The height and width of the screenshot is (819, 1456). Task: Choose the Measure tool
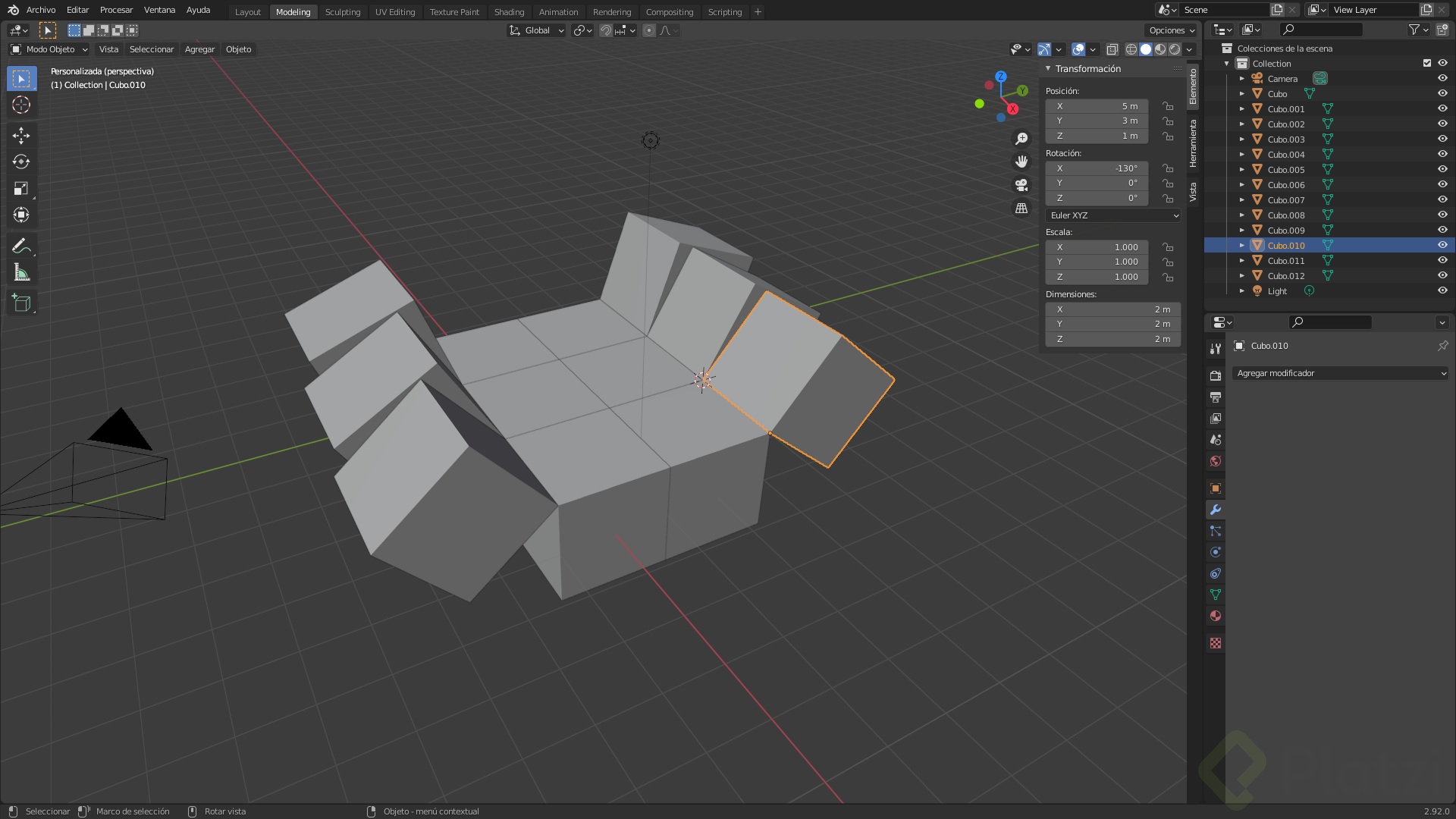coord(21,273)
